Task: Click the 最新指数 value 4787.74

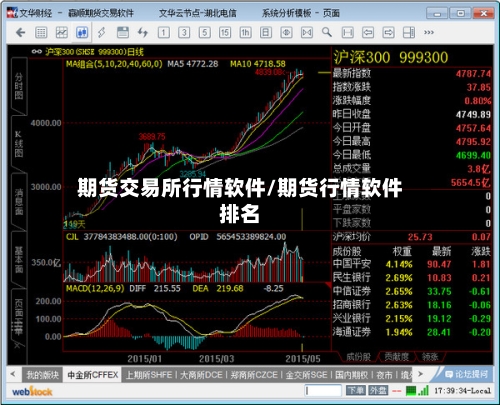Action: (473, 73)
